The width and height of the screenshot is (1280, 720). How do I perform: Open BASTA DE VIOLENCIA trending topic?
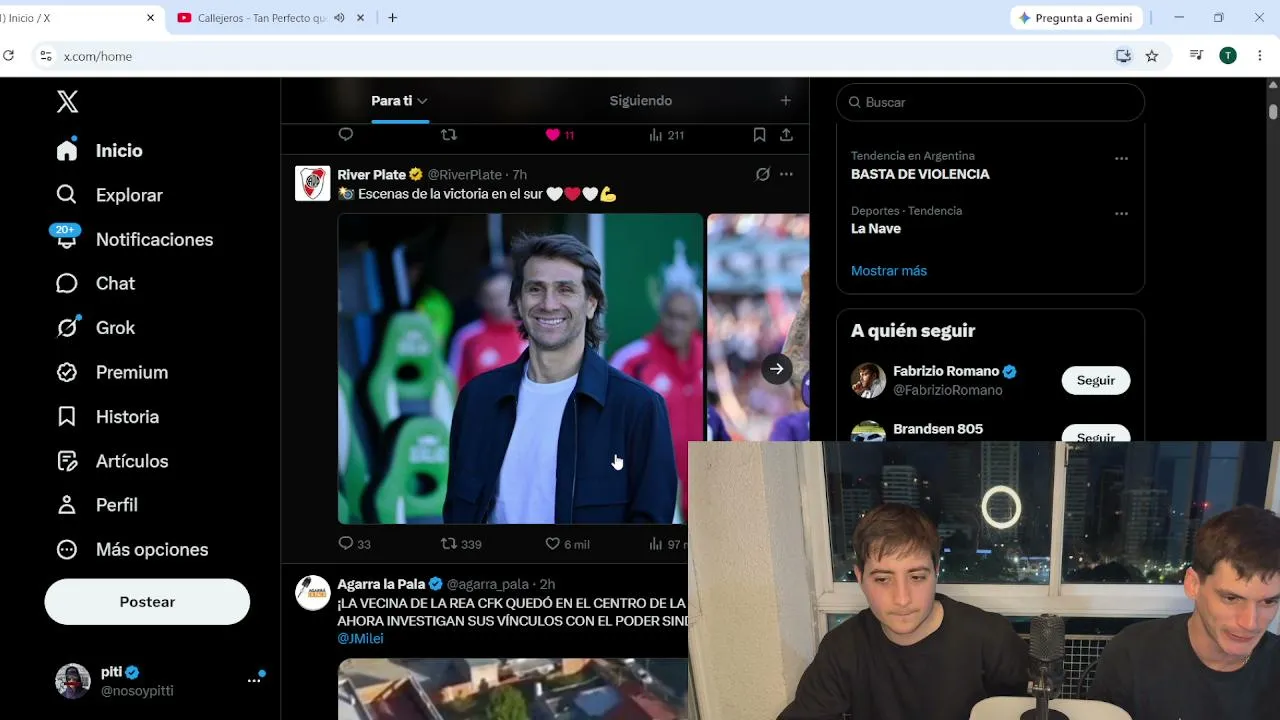920,174
